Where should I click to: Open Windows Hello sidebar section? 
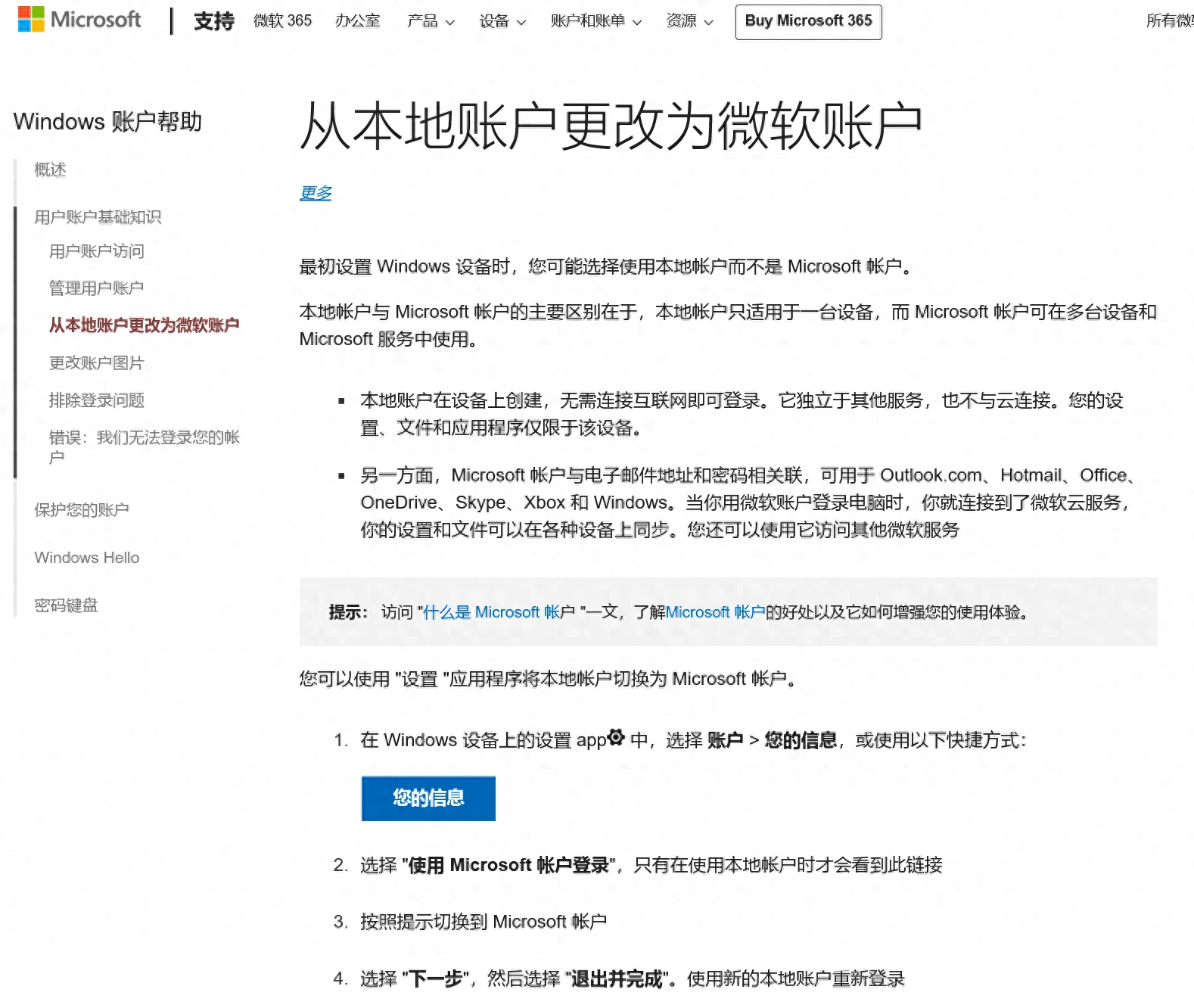coord(87,558)
